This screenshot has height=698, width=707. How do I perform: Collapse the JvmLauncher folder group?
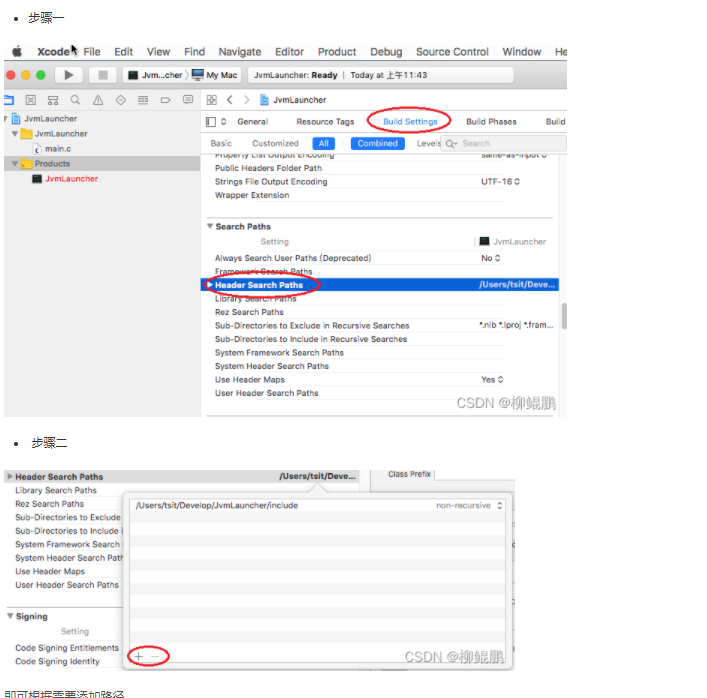click(x=15, y=133)
